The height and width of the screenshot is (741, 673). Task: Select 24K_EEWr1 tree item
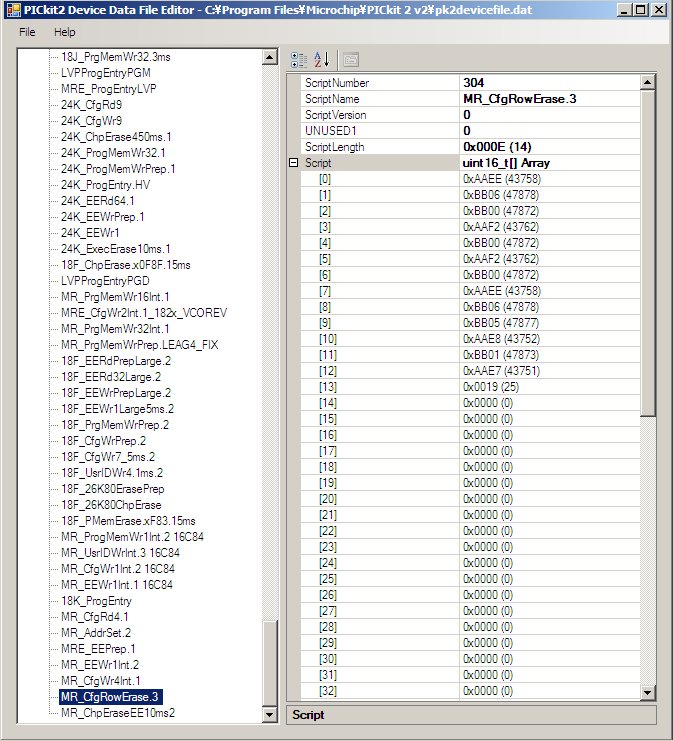(x=90, y=233)
